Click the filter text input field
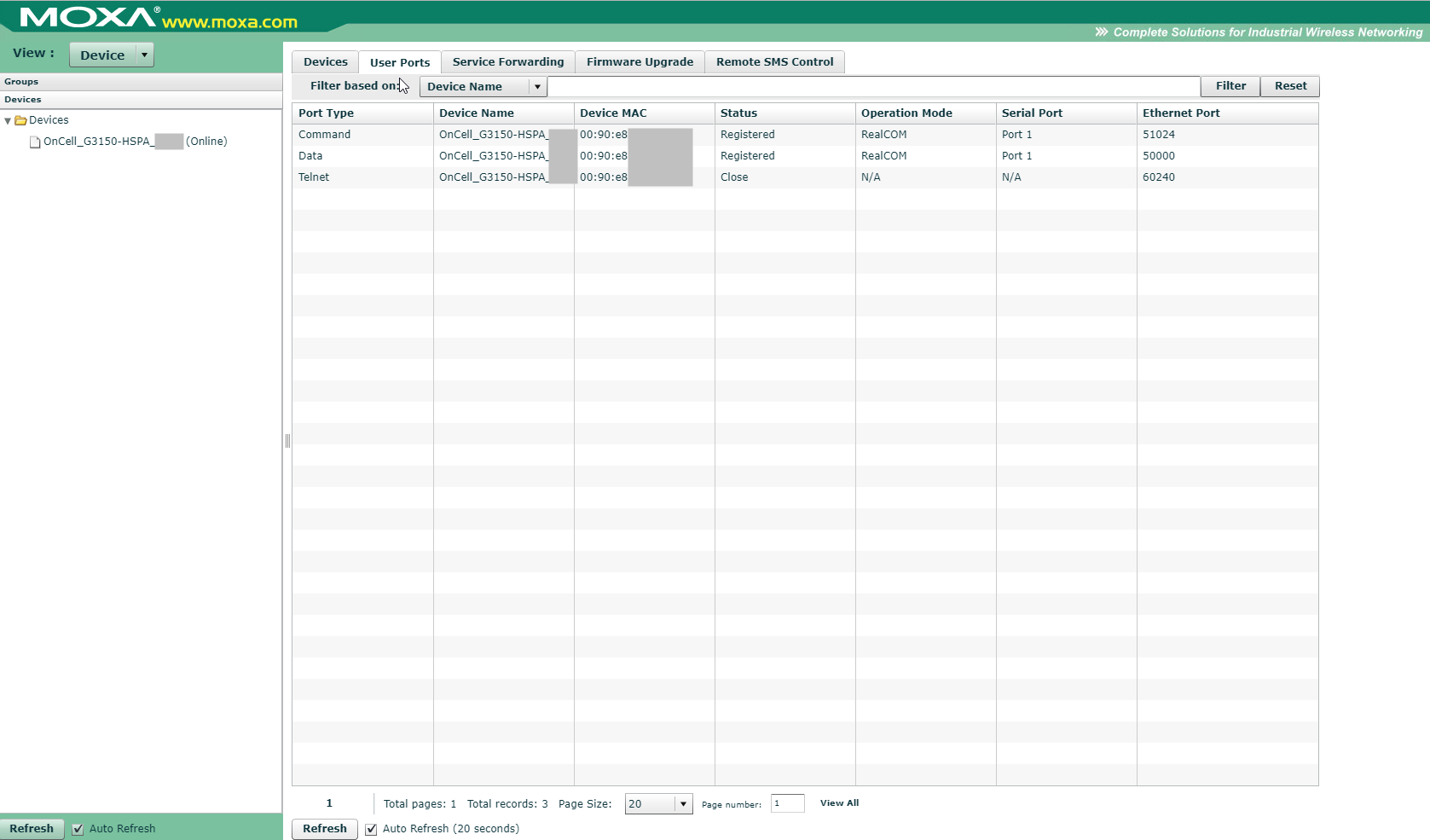This screenshot has width=1430, height=840. coord(873,86)
